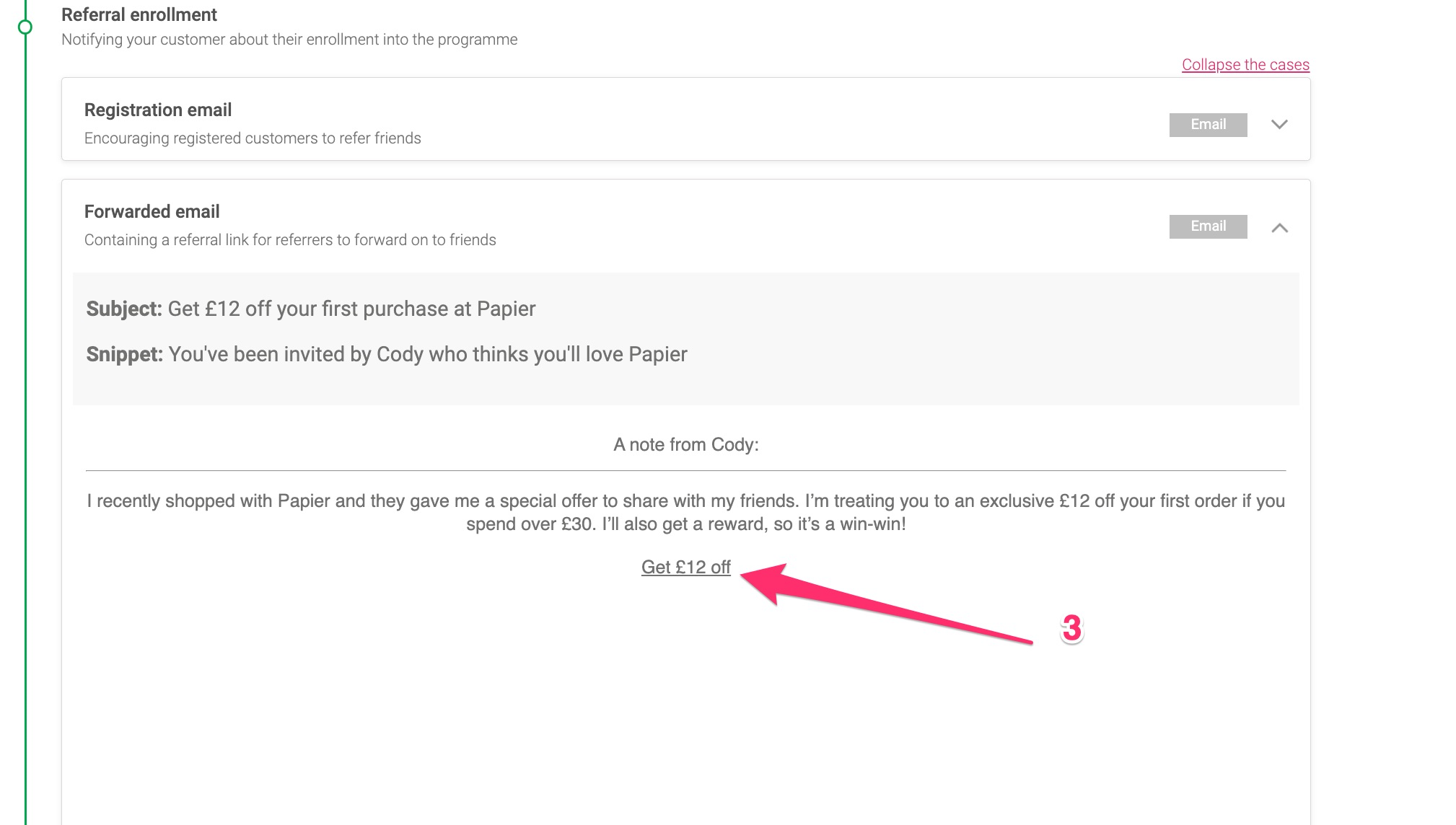
Task: Click the 'Collapse the cases' link
Action: click(1245, 65)
